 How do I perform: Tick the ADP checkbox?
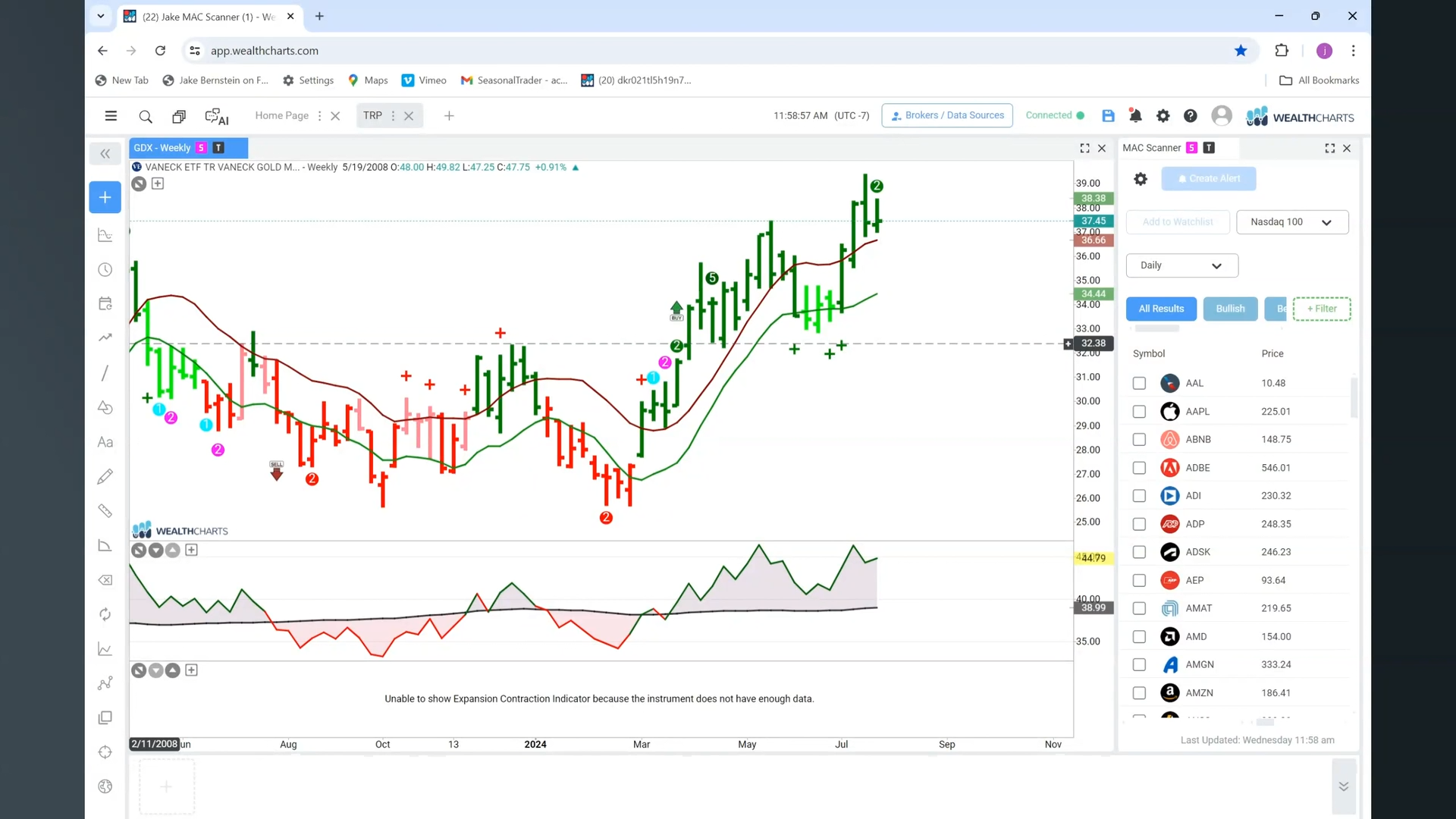click(x=1139, y=524)
